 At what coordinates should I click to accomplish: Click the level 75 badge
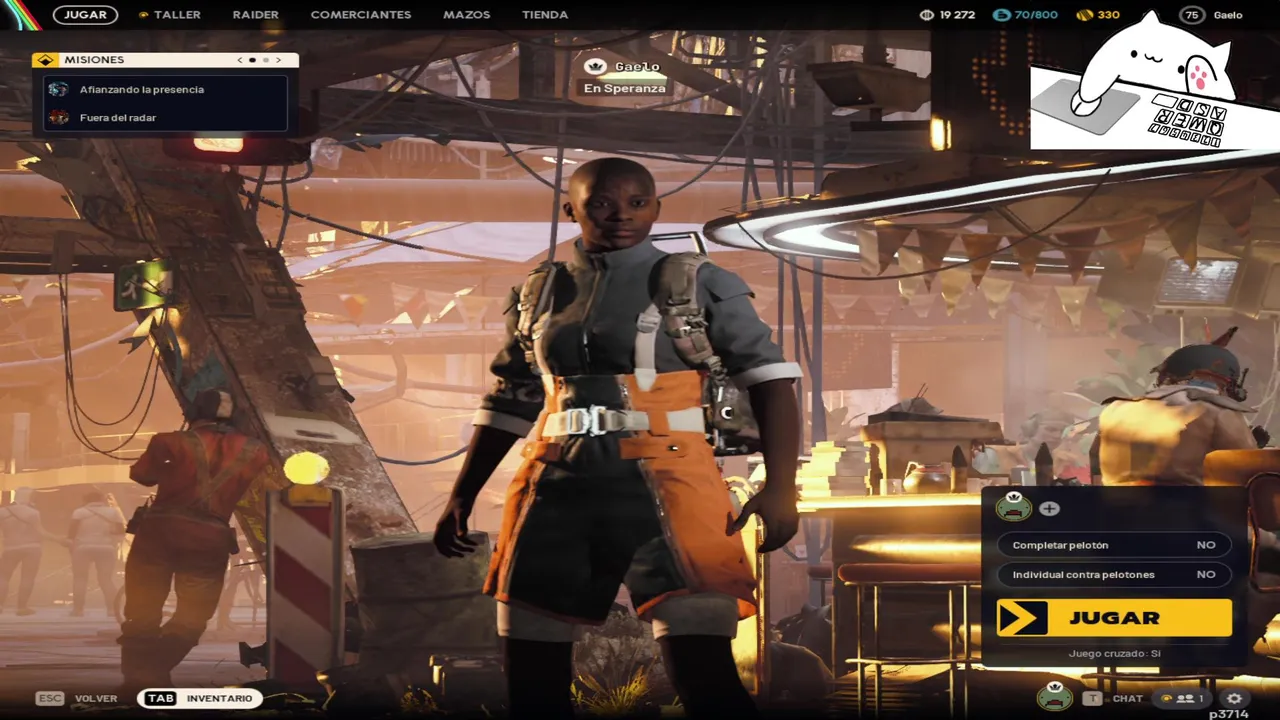tap(1192, 15)
